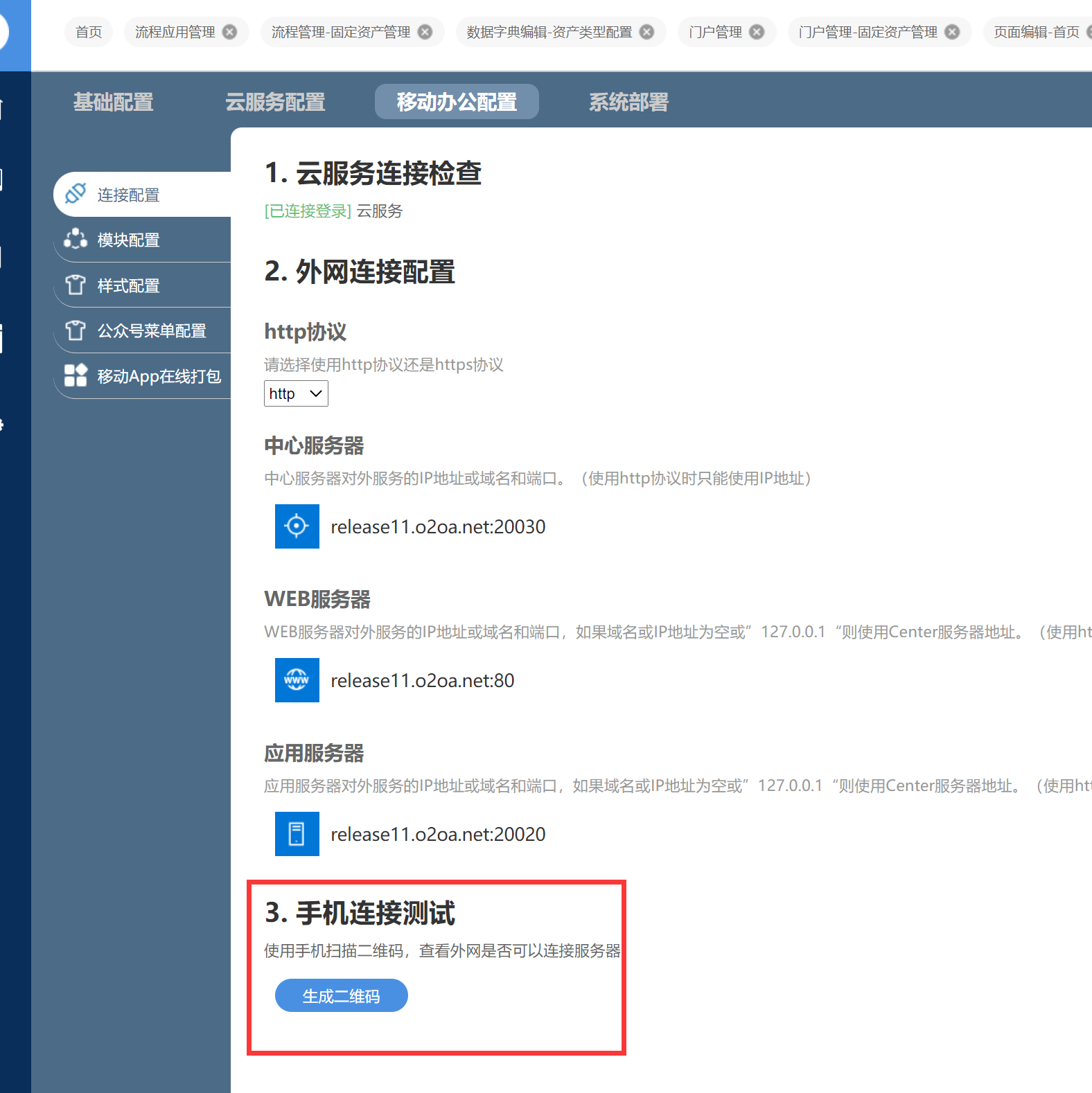Click the application server address release11.o2oa.net:20020

438,835
